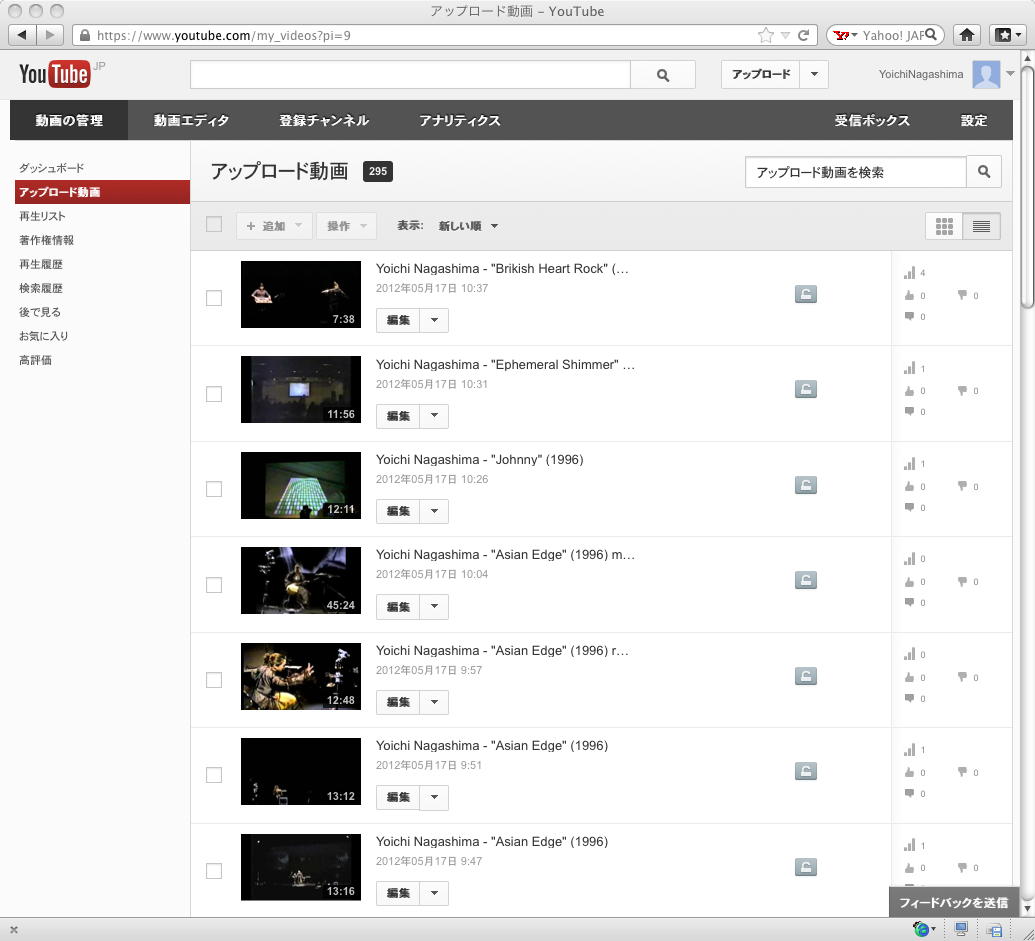Click thumbs-down icon for Ephemeral Shimmer
The height and width of the screenshot is (941, 1035).
coord(962,391)
